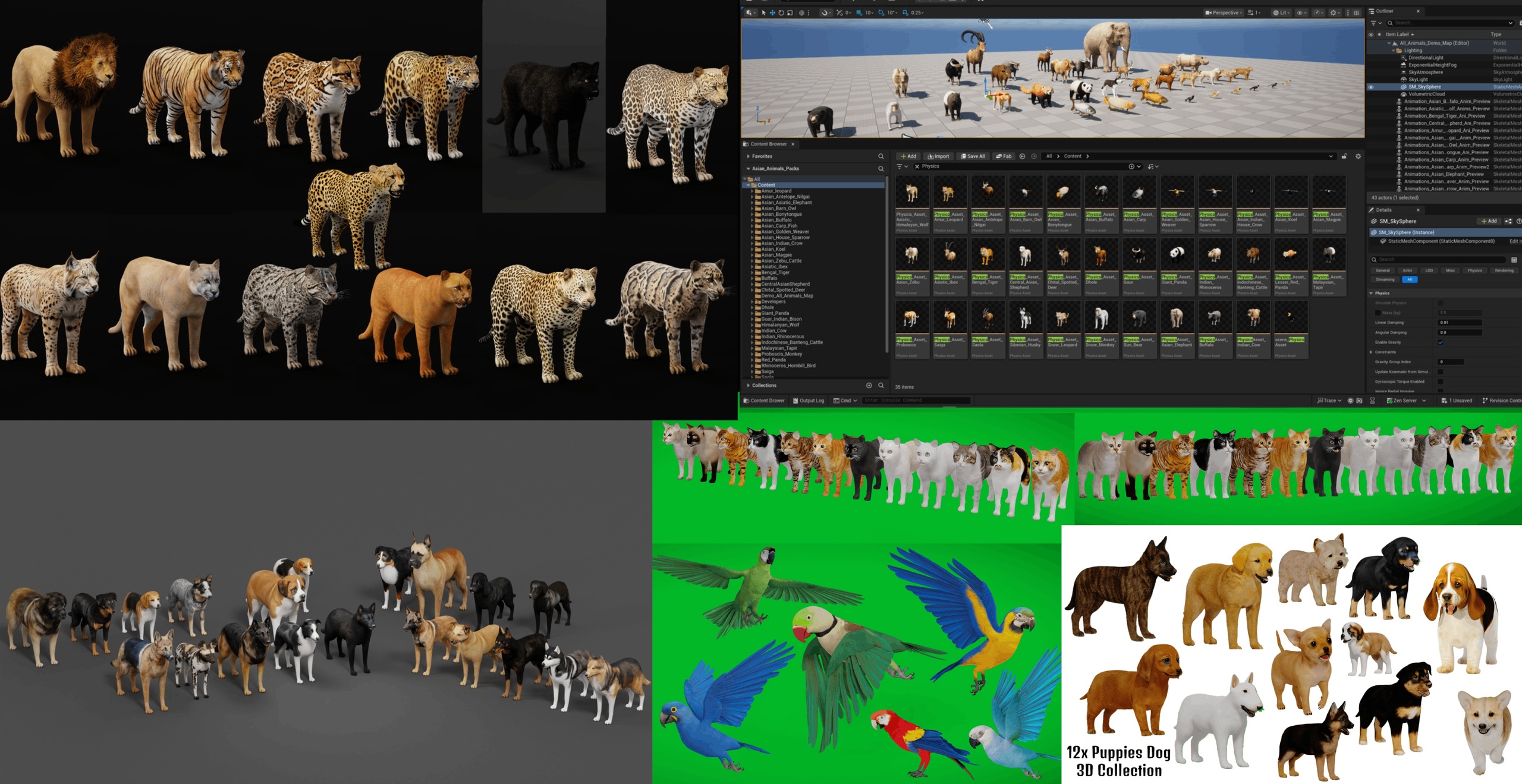
Task: Expand the Collections section
Action: tap(748, 386)
